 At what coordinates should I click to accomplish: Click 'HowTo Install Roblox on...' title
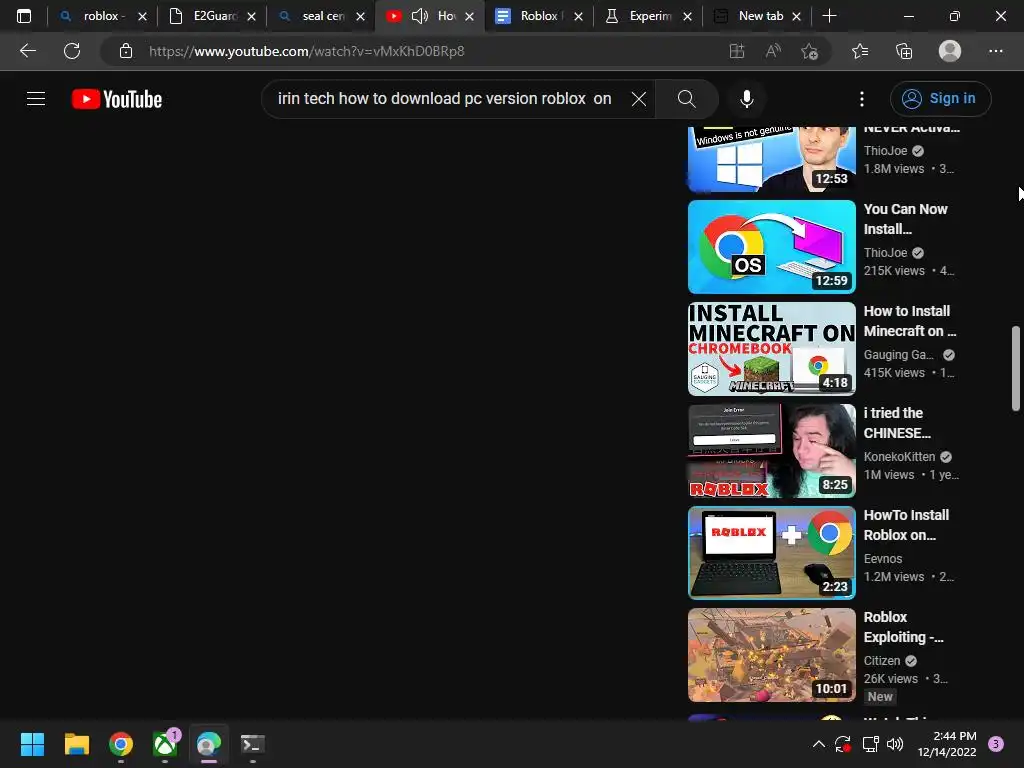coord(906,525)
